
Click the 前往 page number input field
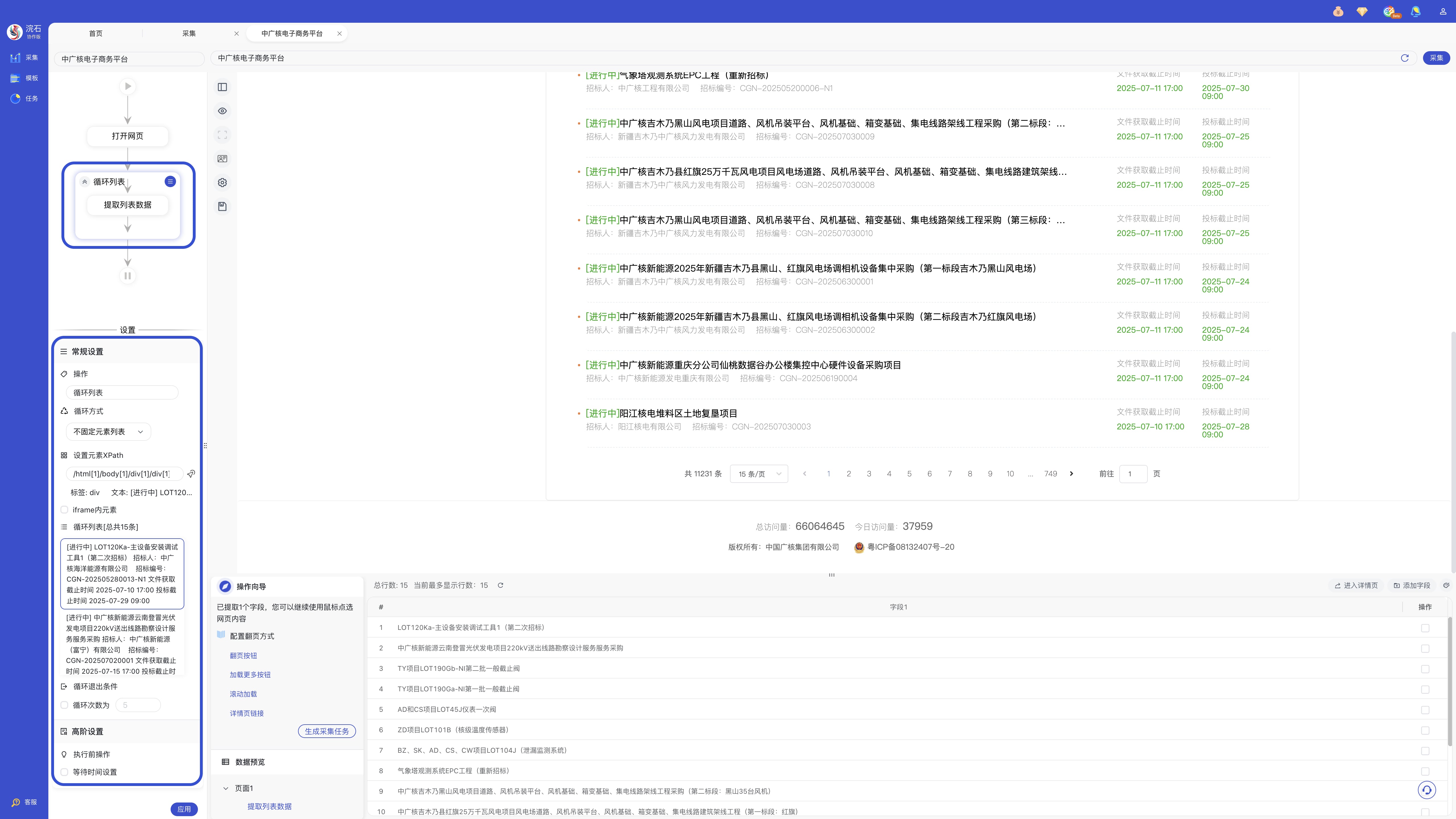1133,474
